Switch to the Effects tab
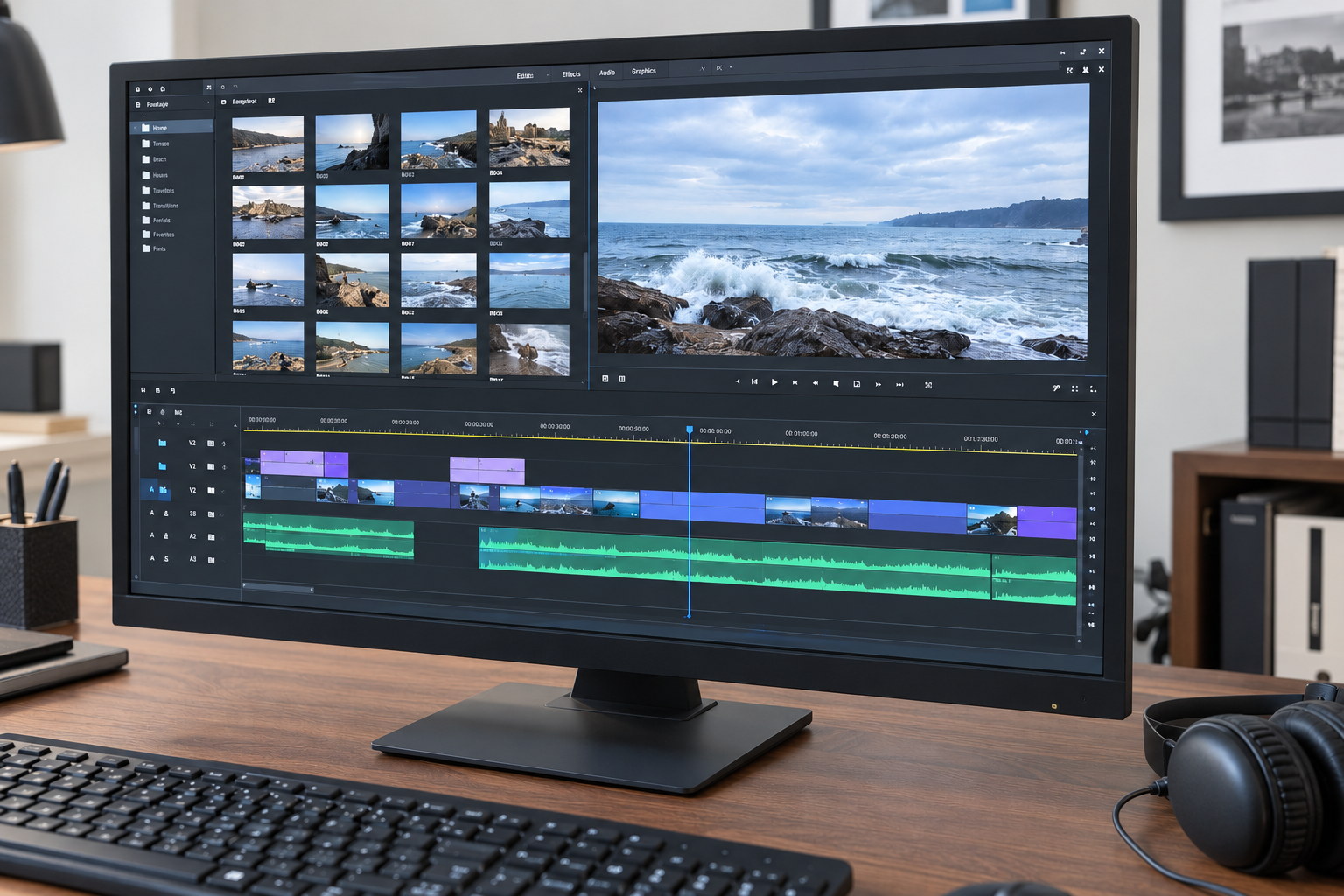 (571, 74)
